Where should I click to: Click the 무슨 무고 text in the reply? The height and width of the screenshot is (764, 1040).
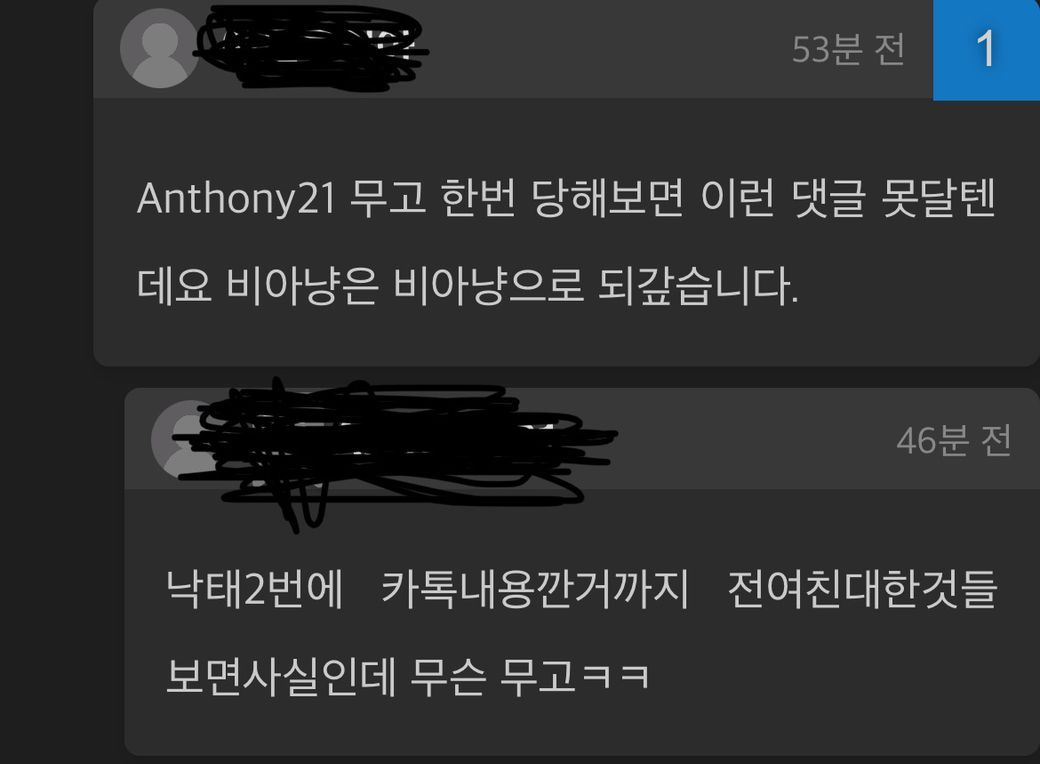pos(492,676)
